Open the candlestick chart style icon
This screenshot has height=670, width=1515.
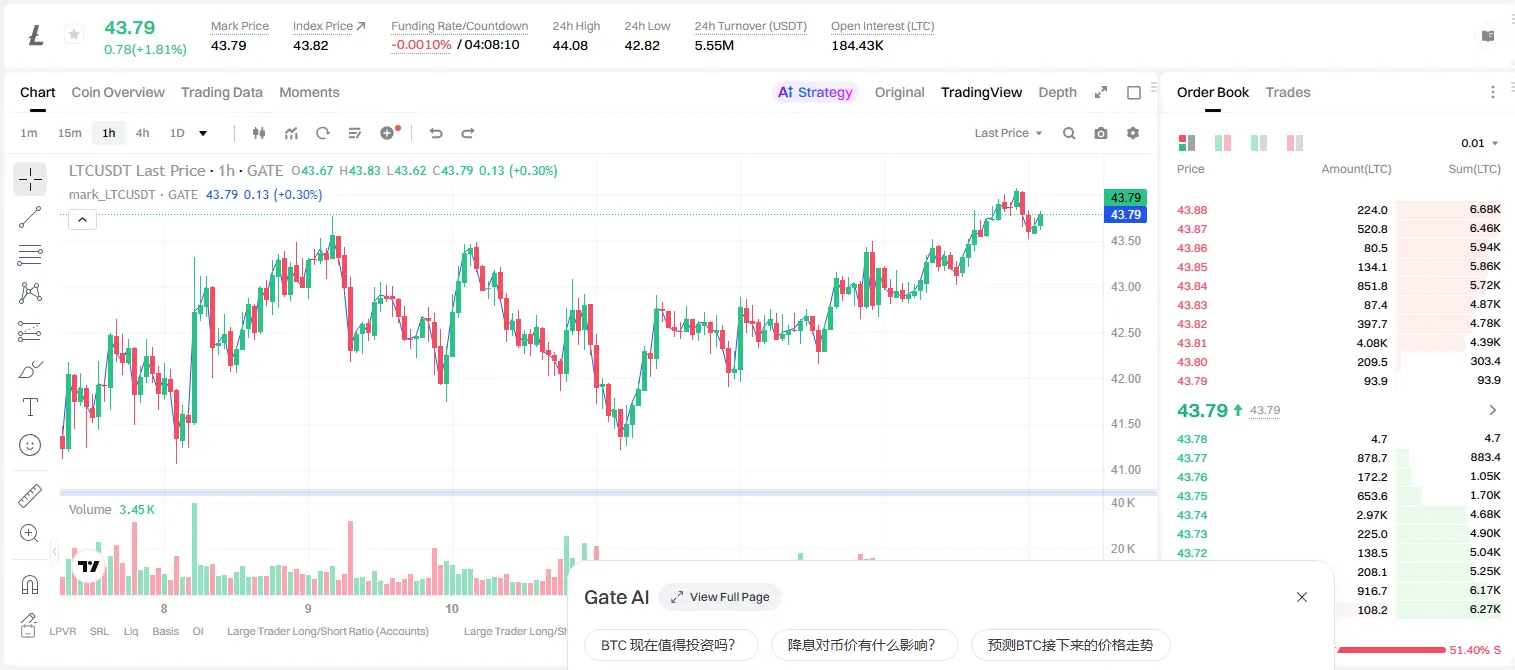pos(259,133)
